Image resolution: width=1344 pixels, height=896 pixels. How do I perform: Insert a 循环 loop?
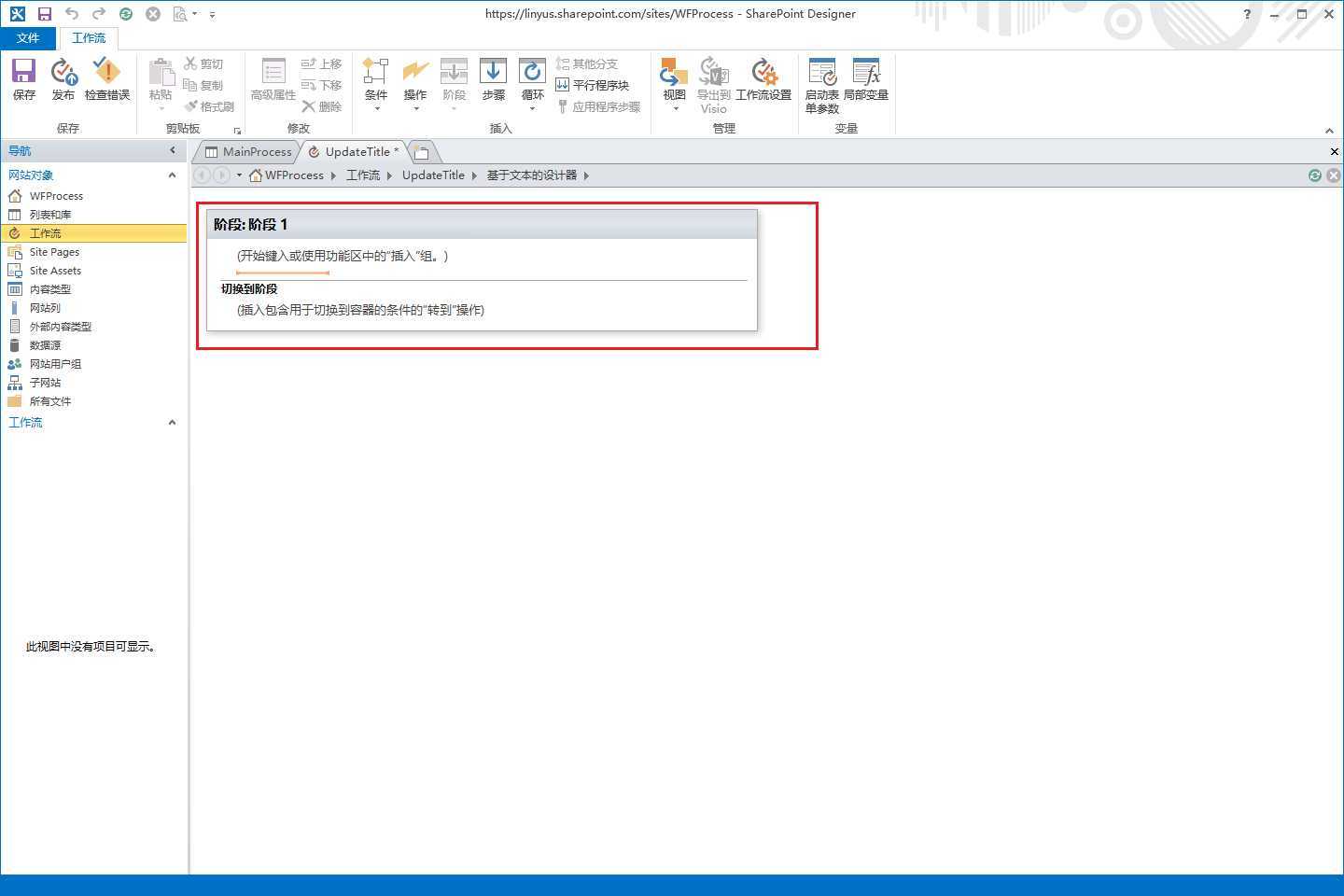533,79
